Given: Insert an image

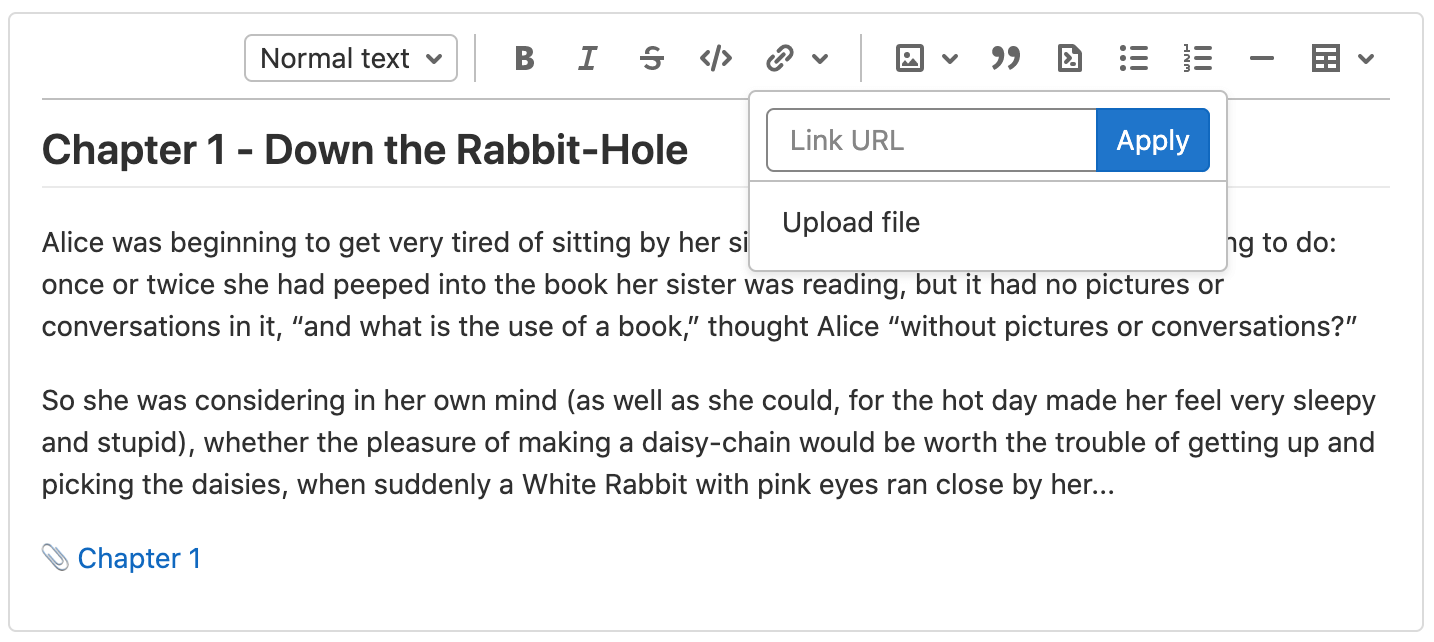Looking at the screenshot, I should 908,58.
